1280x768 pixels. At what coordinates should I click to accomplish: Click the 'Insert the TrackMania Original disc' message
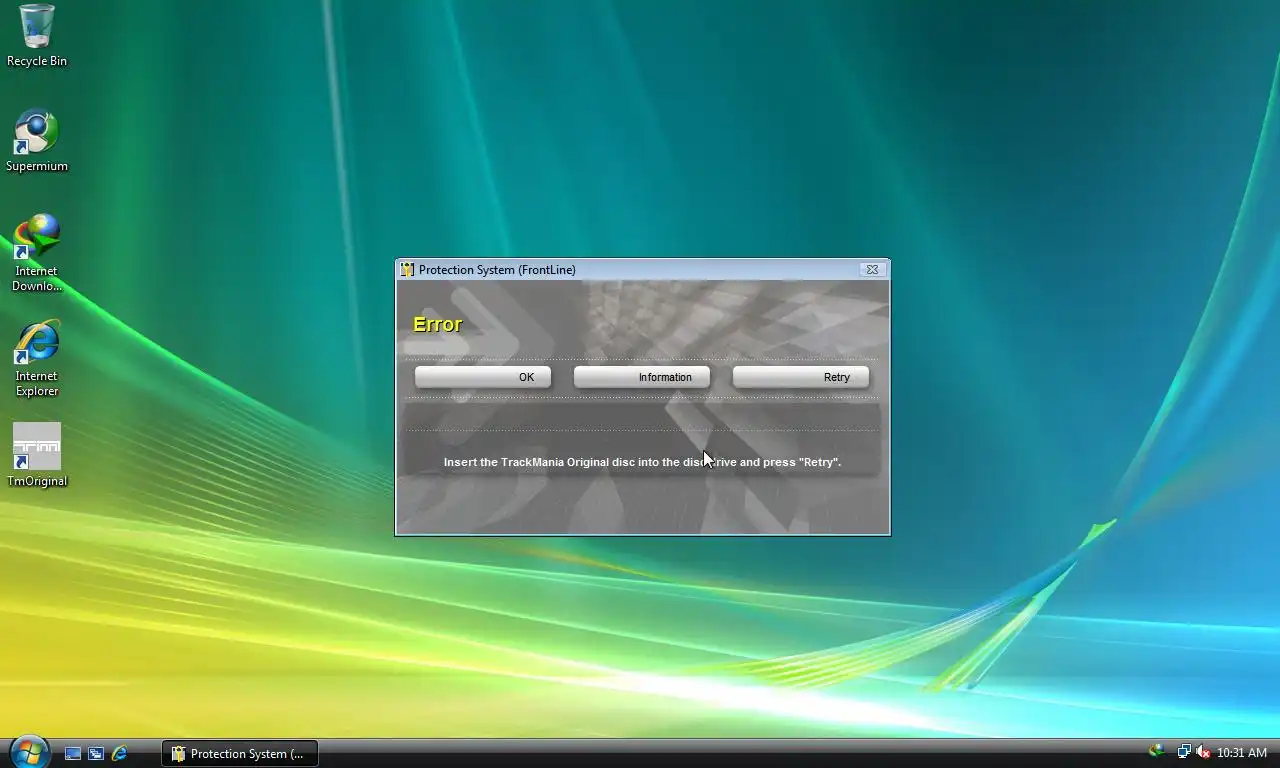[x=642, y=462]
